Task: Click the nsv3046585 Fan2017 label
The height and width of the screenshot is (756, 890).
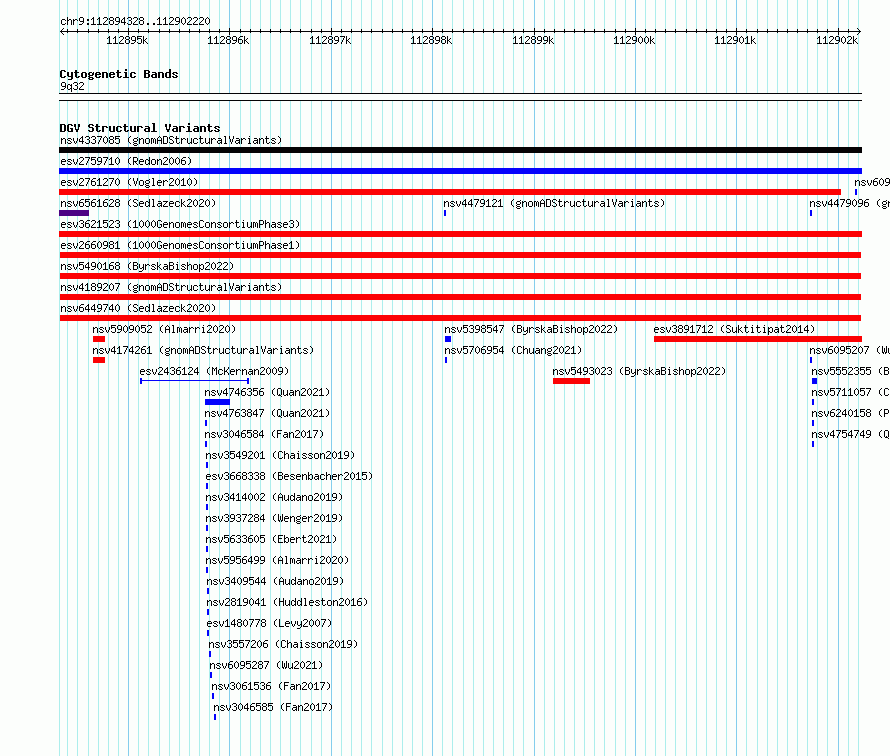Action: [273, 707]
